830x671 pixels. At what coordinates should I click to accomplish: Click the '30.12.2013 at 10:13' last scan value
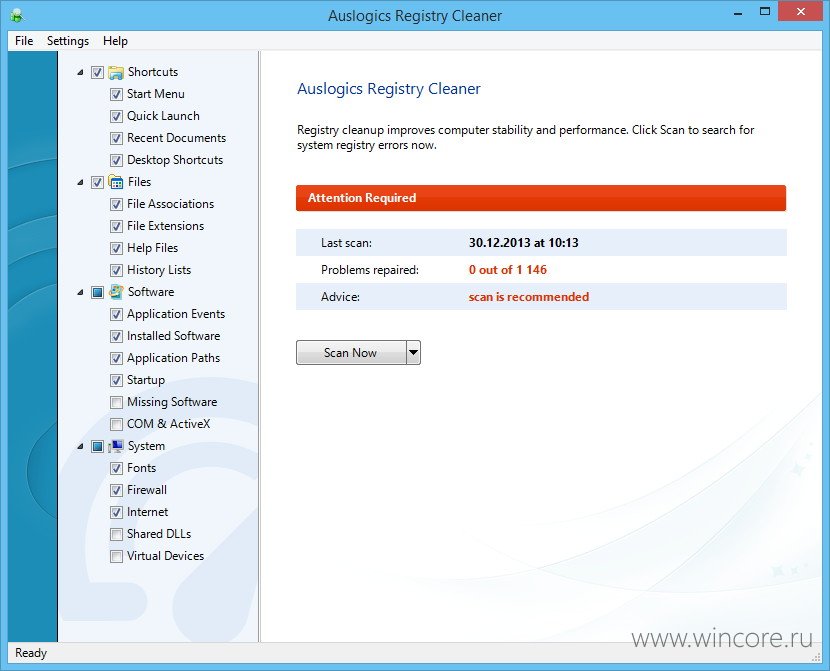click(x=524, y=243)
